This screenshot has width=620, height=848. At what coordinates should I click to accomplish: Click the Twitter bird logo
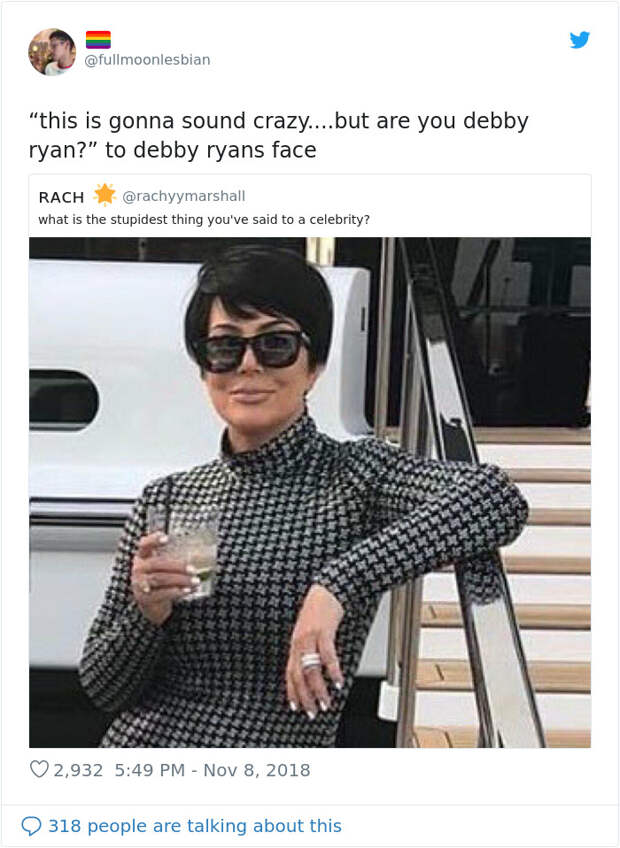(x=579, y=39)
